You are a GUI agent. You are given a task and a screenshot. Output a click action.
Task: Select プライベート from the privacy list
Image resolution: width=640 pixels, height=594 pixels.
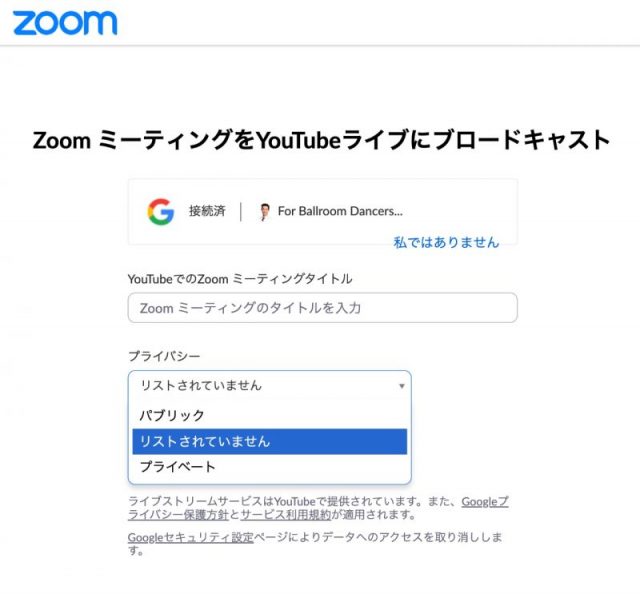(178, 467)
